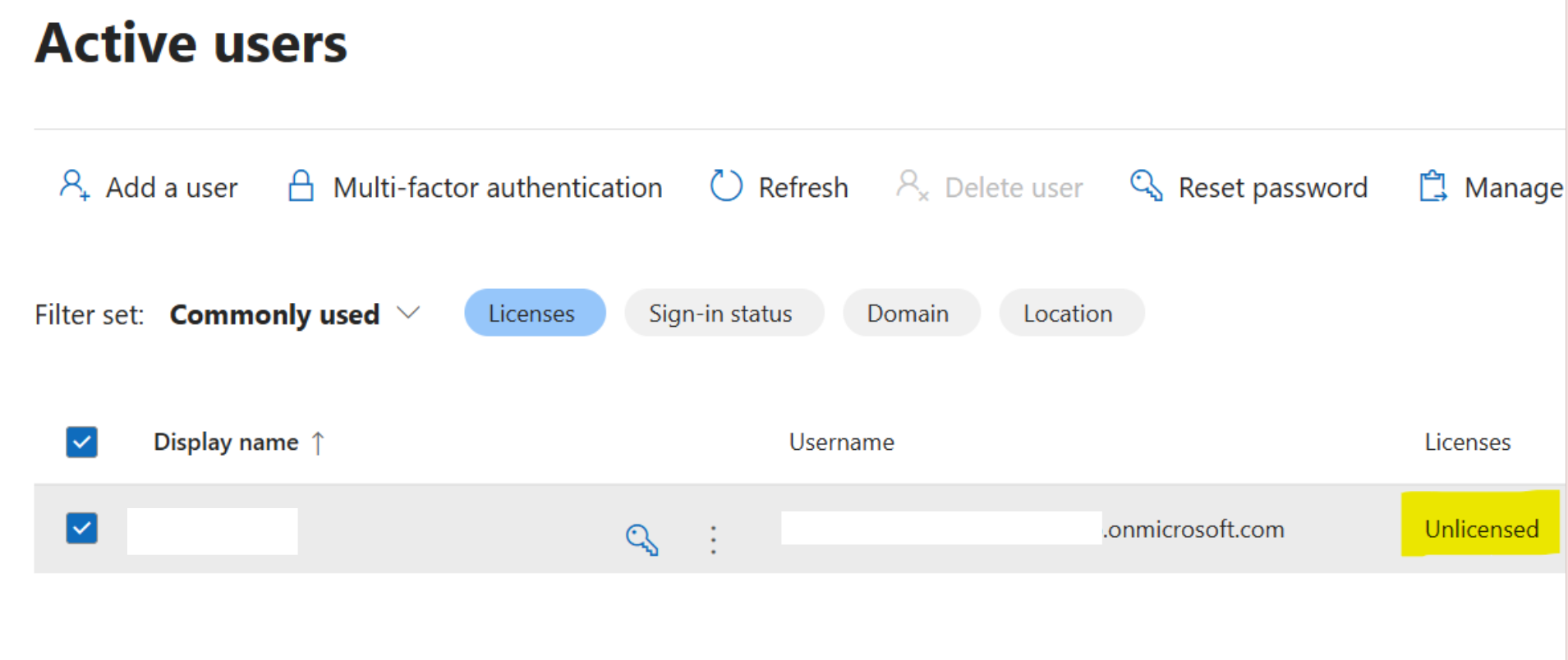
Task: Click the Manage label in toolbar
Action: pyautogui.click(x=1513, y=188)
